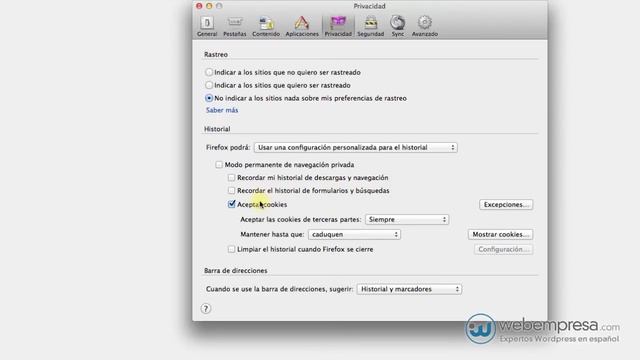Click the 'Cuando se use la barra de direcciones, sugerir:' label
Viewport: 640px width, 360px height.
[279, 289]
